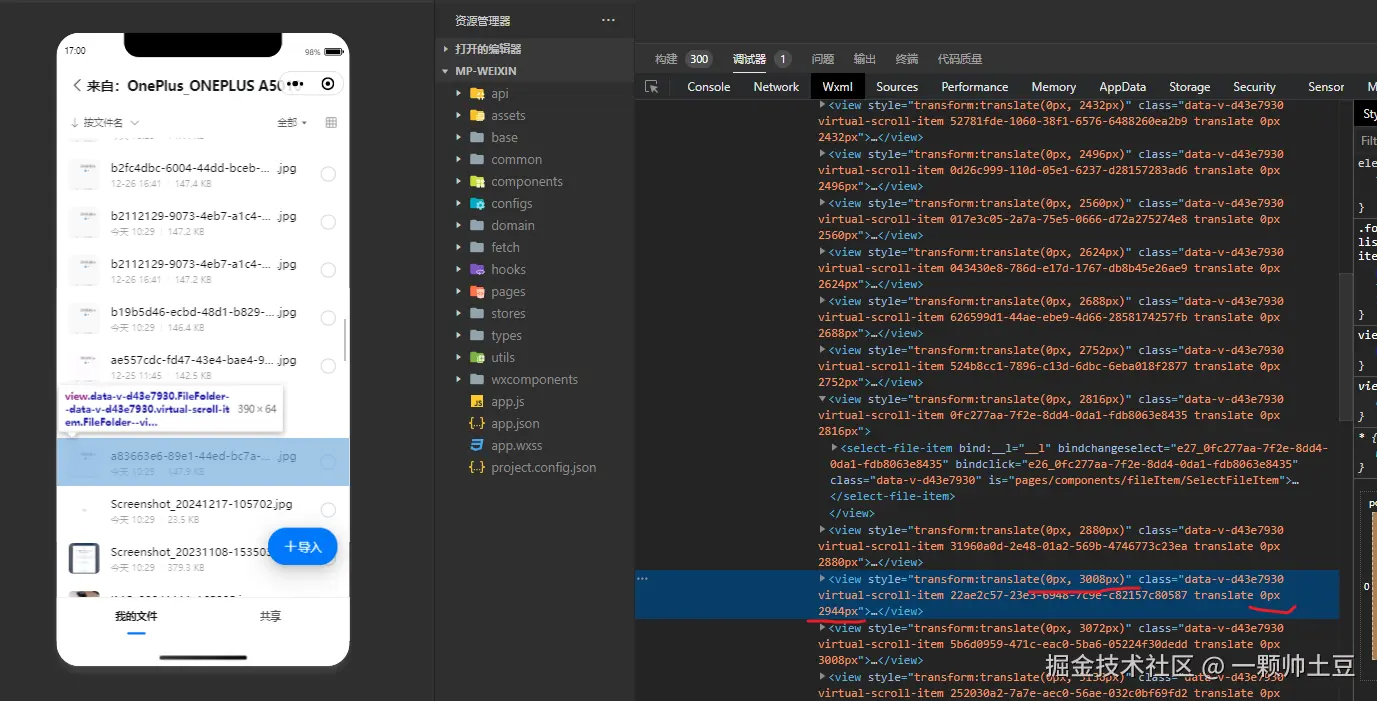Select the a83663e6 .jpg file radio
Image resolution: width=1377 pixels, height=701 pixels.
[328, 462]
